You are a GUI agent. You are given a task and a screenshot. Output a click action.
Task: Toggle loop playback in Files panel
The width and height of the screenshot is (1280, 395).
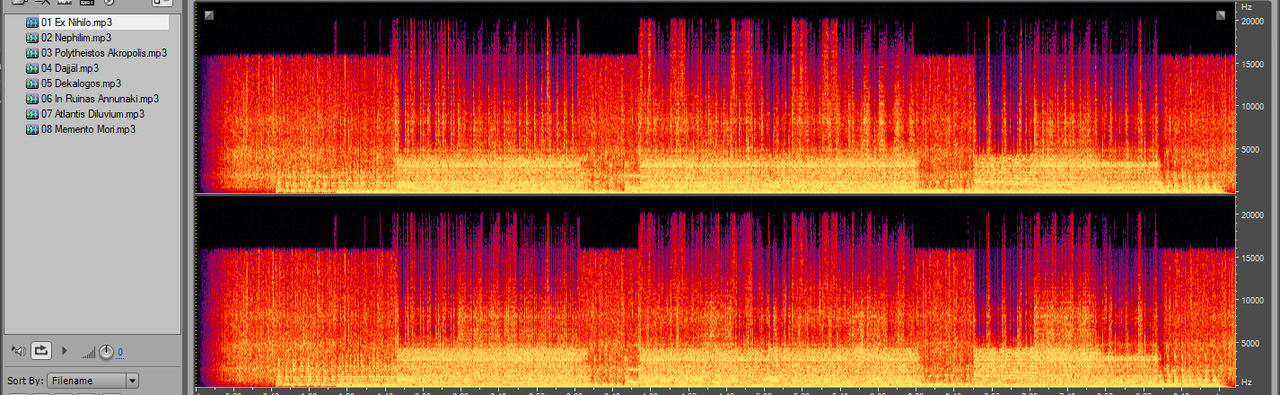(x=41, y=351)
